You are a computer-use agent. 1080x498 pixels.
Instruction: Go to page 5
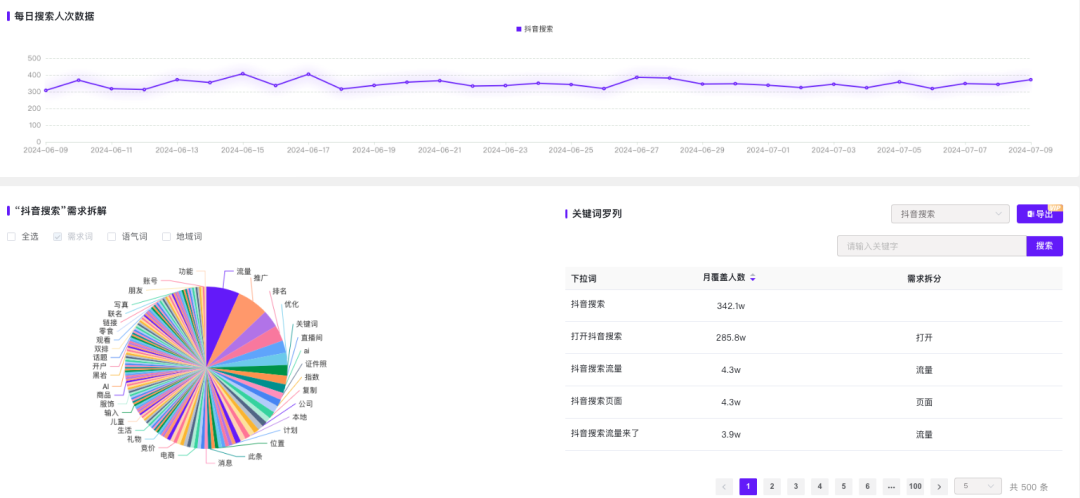click(843, 486)
